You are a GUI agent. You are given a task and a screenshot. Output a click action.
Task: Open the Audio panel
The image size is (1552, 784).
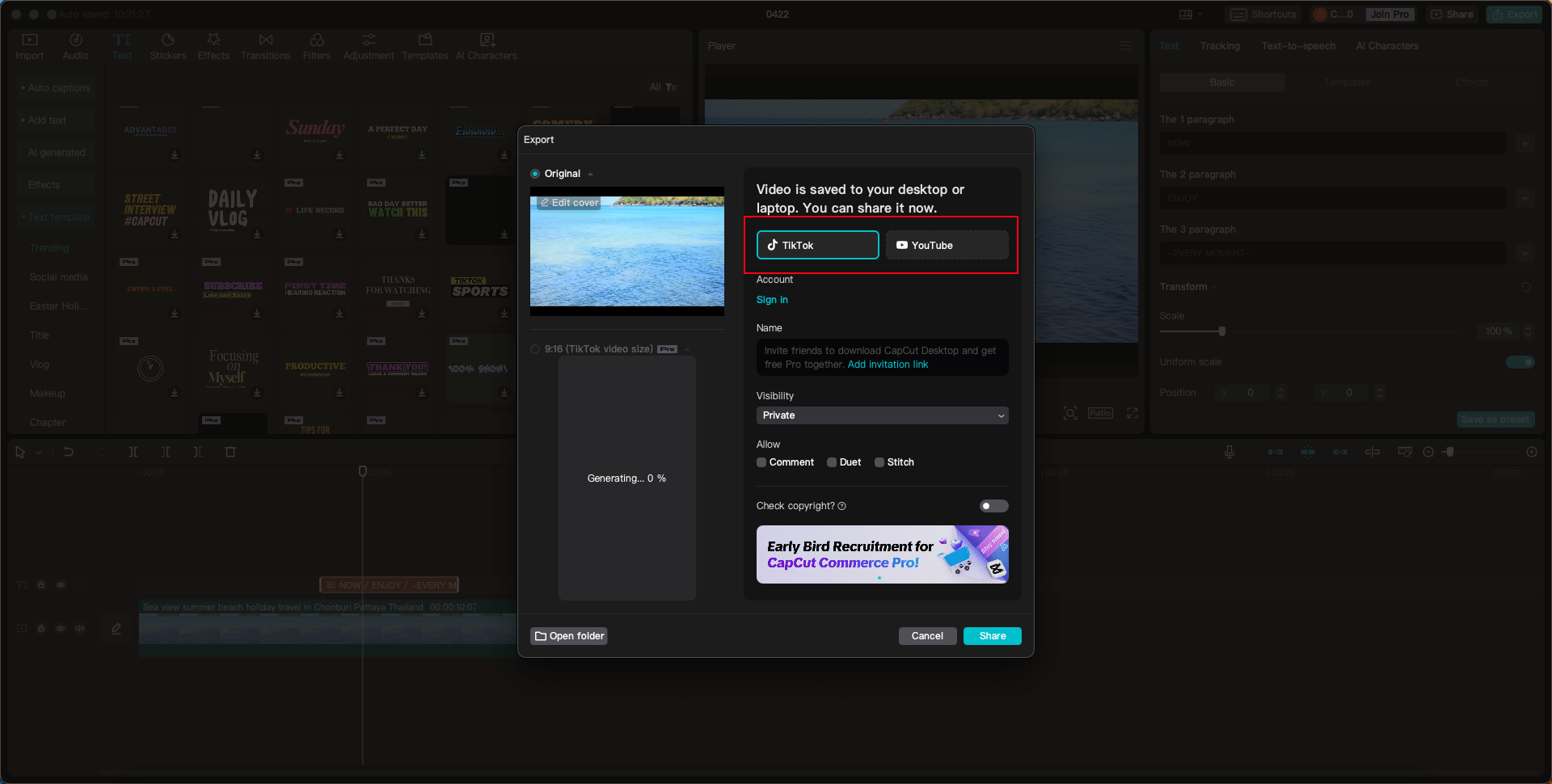point(75,46)
